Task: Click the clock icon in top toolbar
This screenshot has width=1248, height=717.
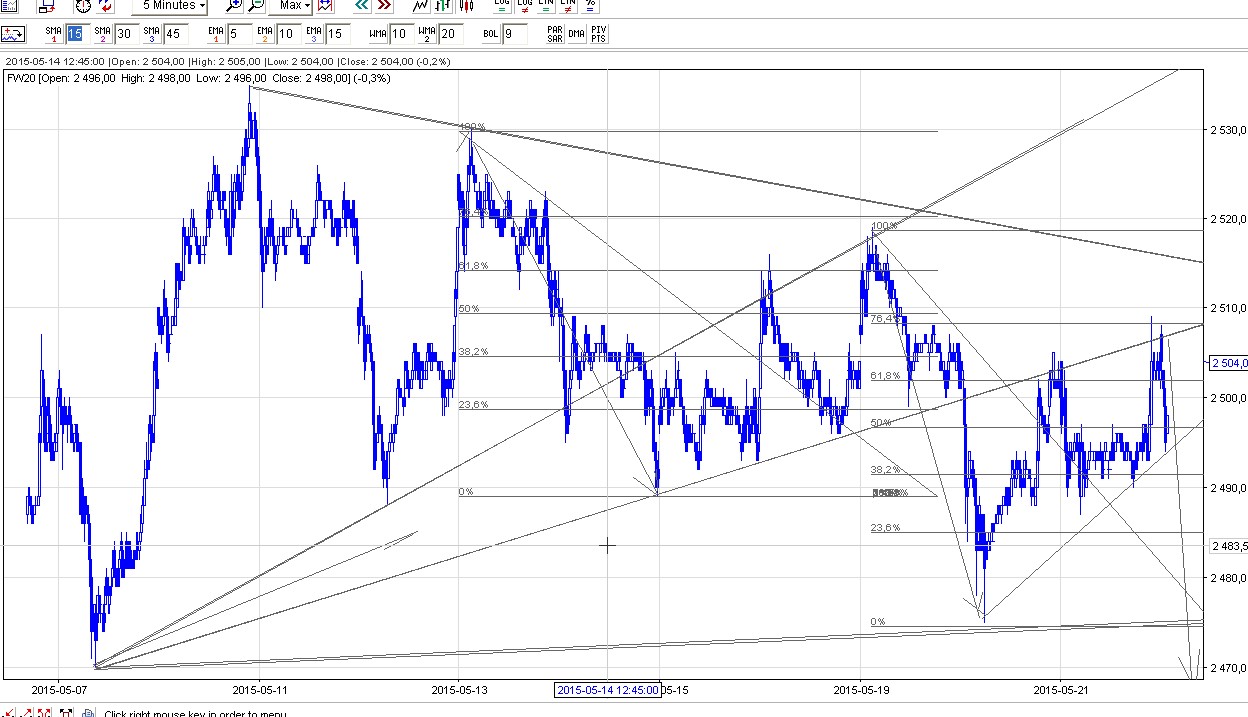Action: 83,5
